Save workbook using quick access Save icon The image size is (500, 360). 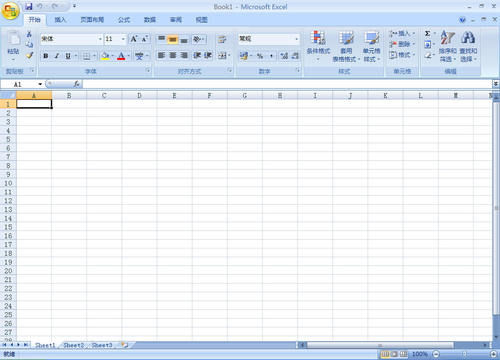coord(29,6)
